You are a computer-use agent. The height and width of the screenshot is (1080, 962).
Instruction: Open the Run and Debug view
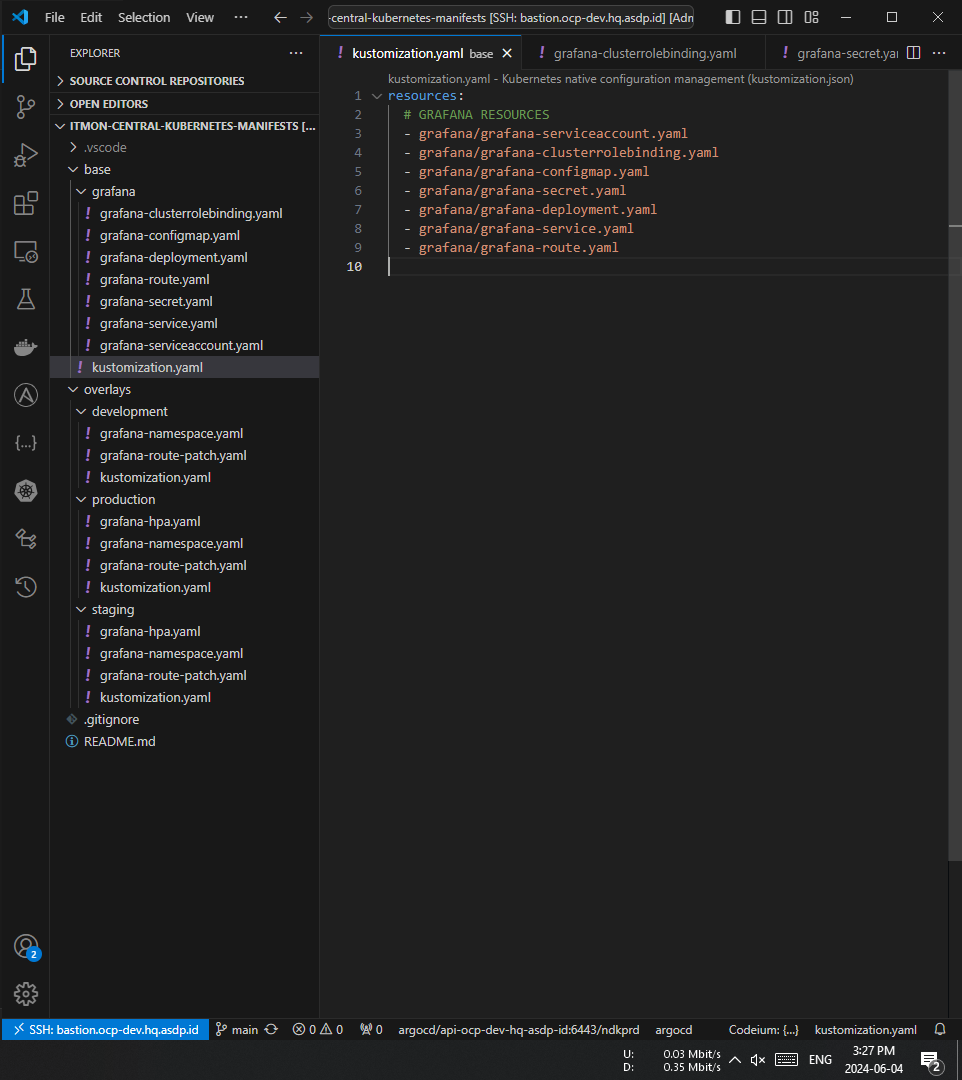[x=25, y=155]
